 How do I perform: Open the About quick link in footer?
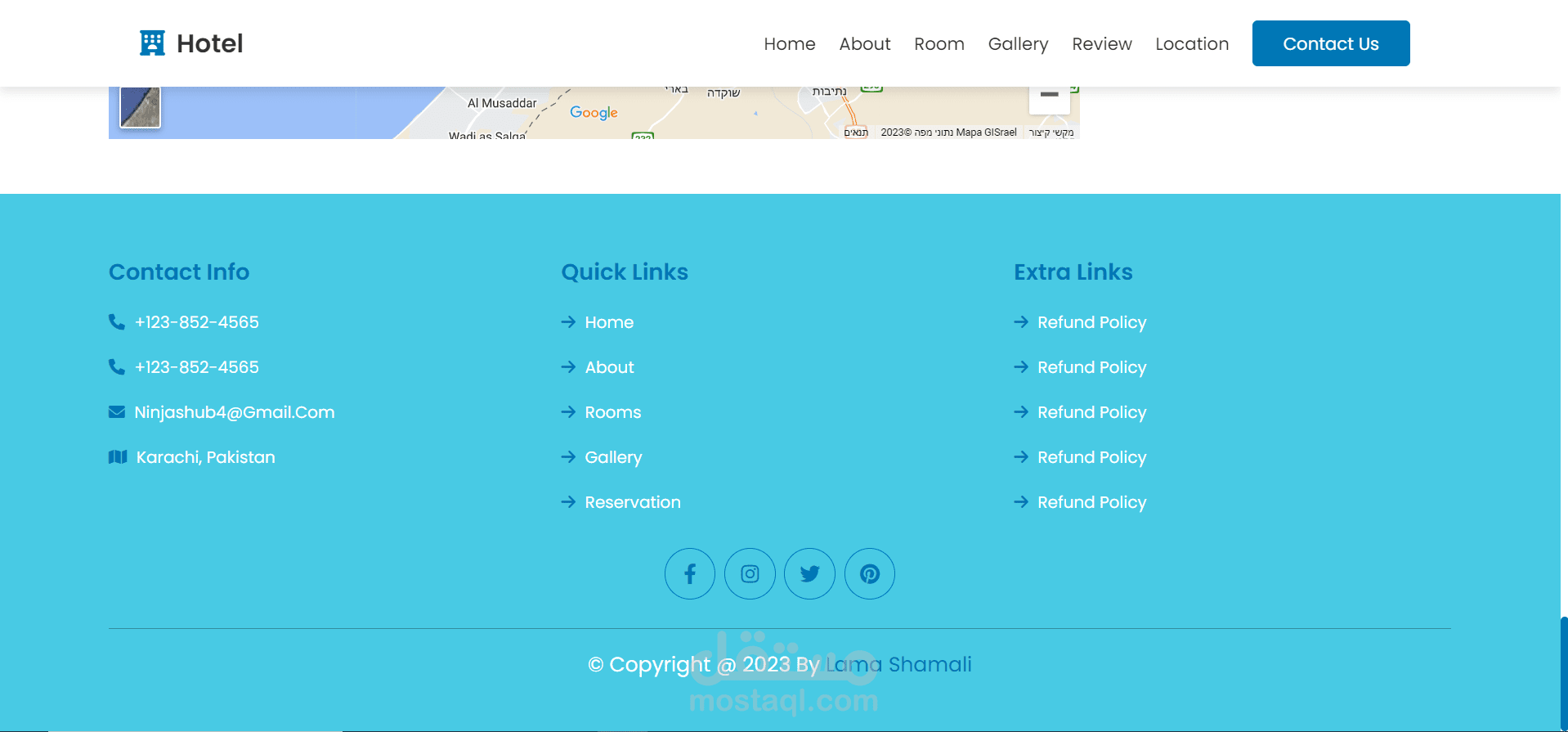coord(609,367)
